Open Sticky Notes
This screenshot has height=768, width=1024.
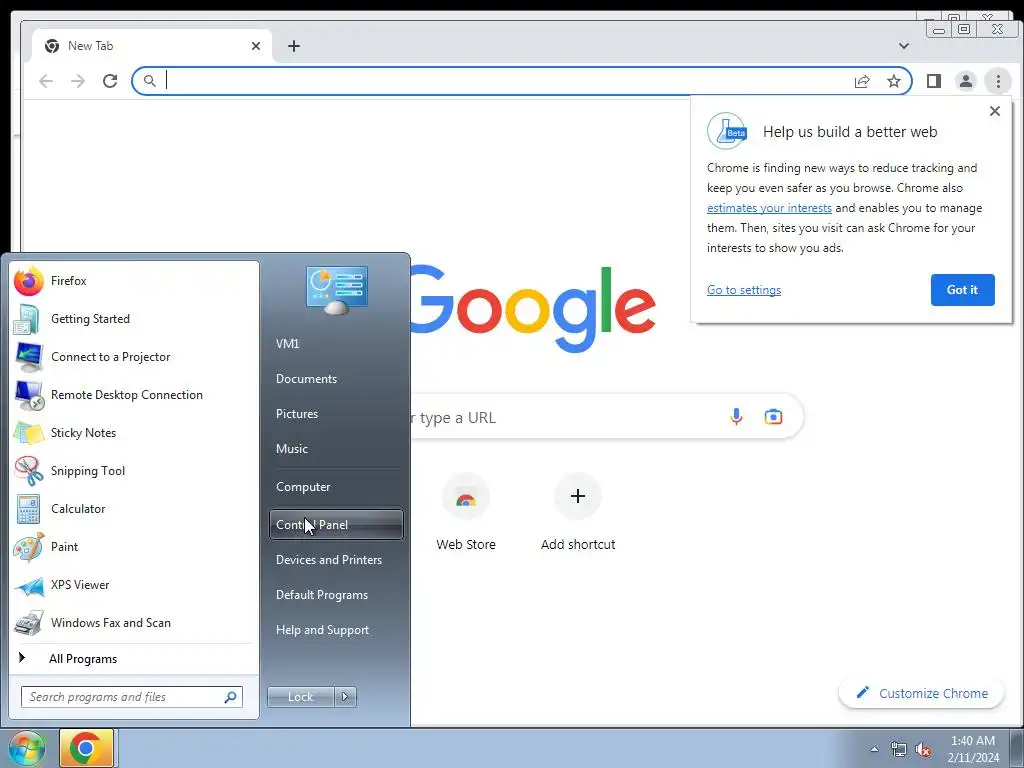click(x=134, y=432)
